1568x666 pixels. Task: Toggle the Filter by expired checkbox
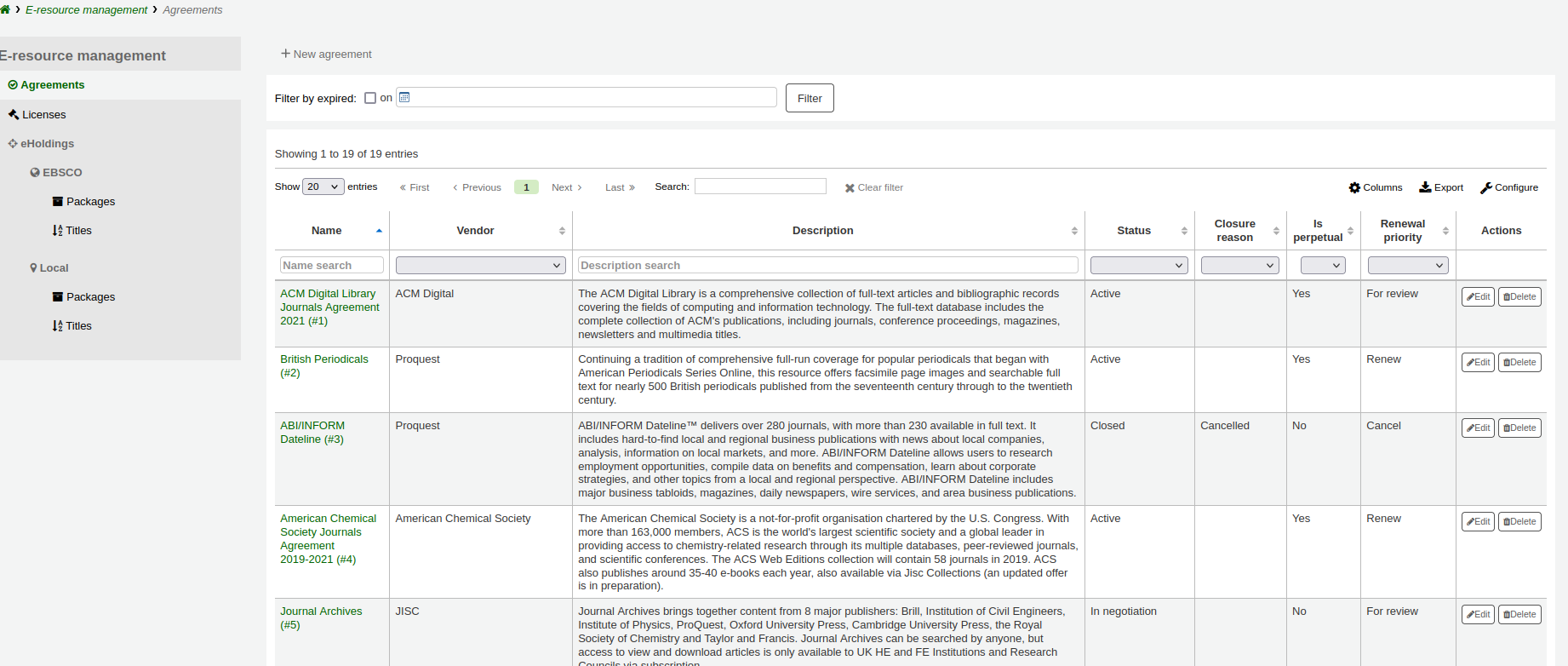pos(370,98)
